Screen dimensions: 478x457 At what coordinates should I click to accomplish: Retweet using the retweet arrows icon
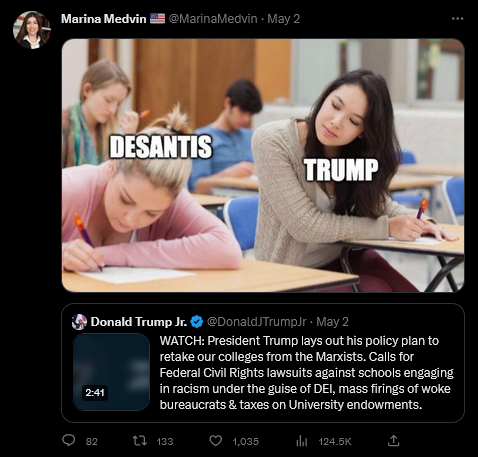click(139, 441)
